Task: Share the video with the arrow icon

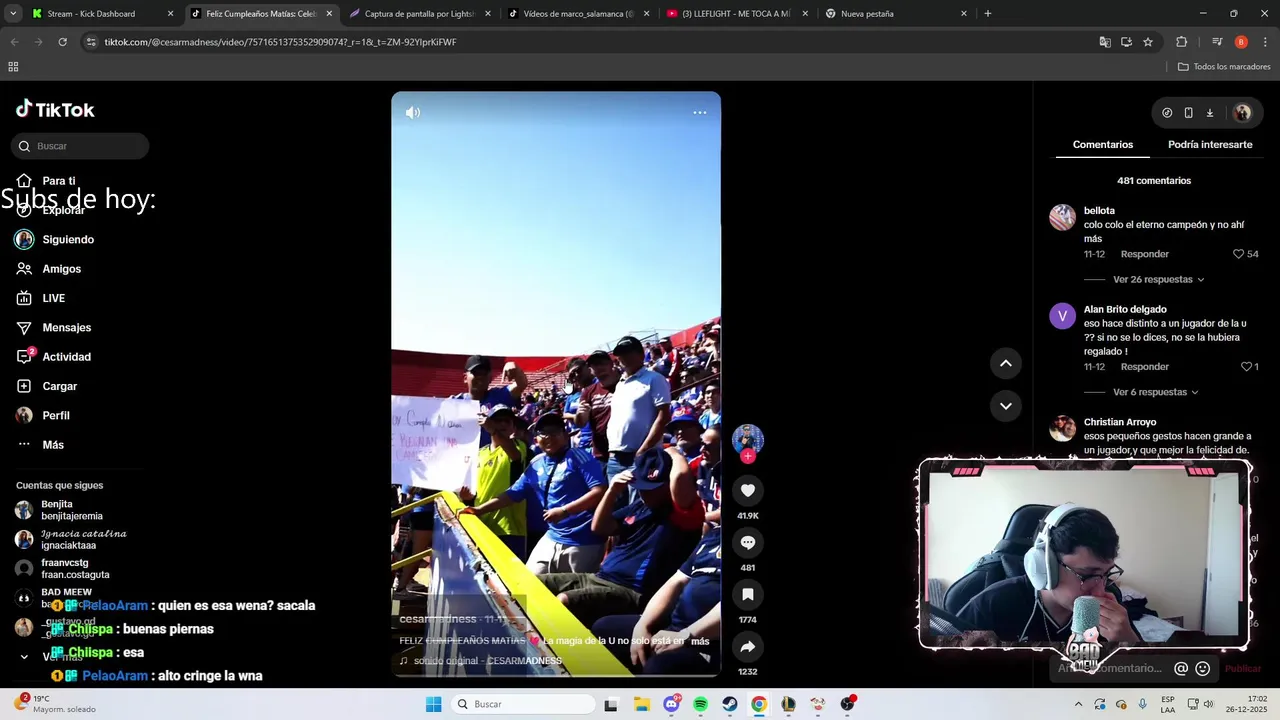Action: (747, 646)
